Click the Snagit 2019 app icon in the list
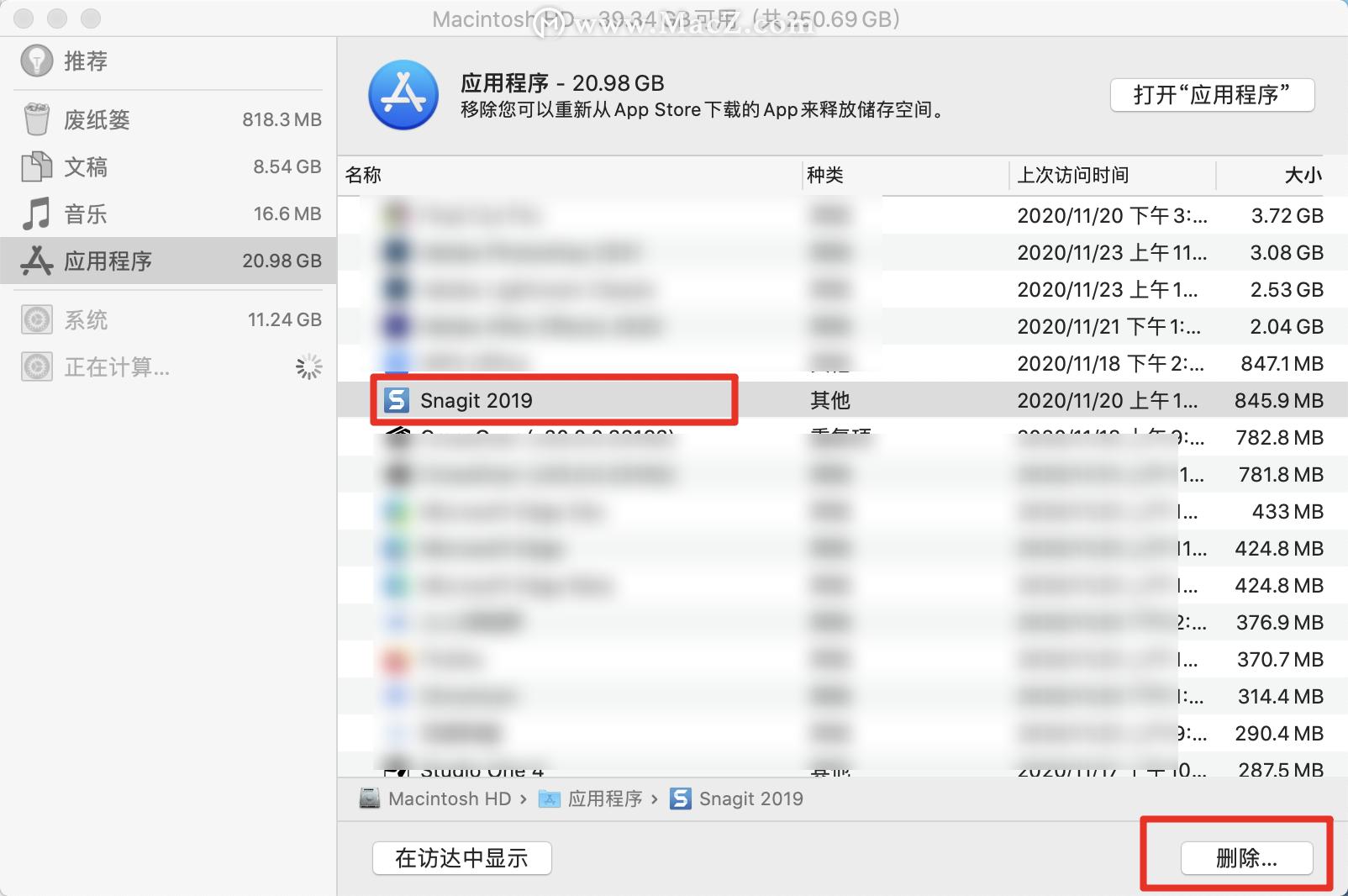Viewport: 1348px width, 896px height. (x=397, y=400)
